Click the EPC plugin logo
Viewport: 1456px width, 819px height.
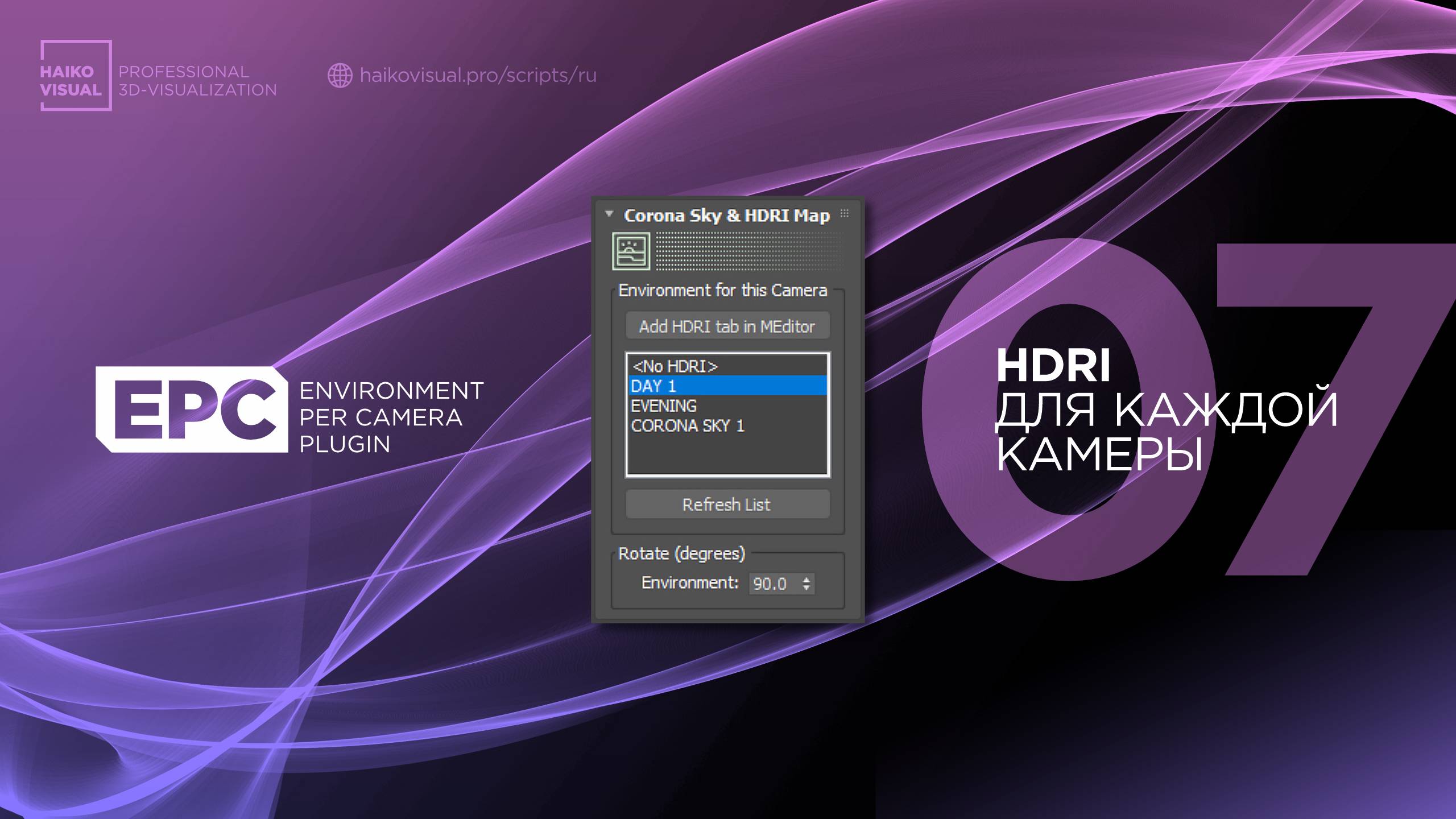pyautogui.click(x=192, y=409)
